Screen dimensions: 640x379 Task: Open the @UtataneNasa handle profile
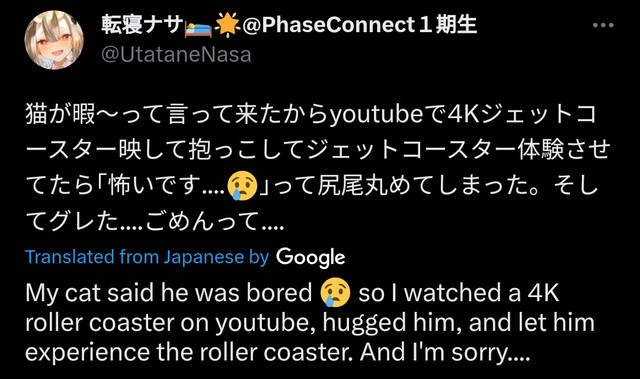[176, 55]
